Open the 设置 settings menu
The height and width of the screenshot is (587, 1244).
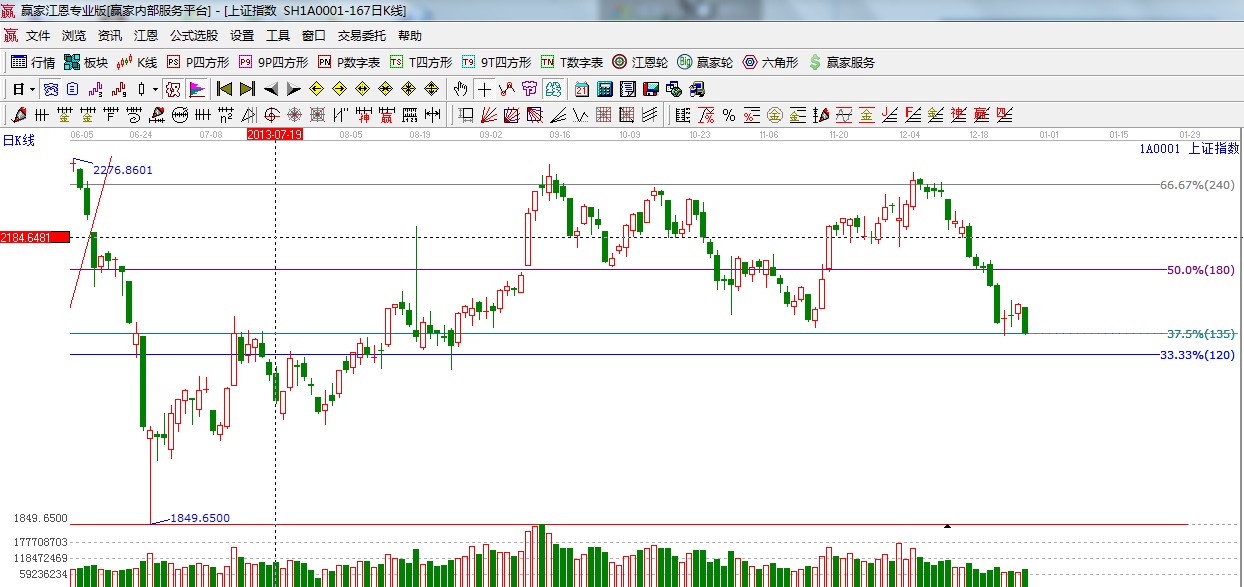pos(242,35)
